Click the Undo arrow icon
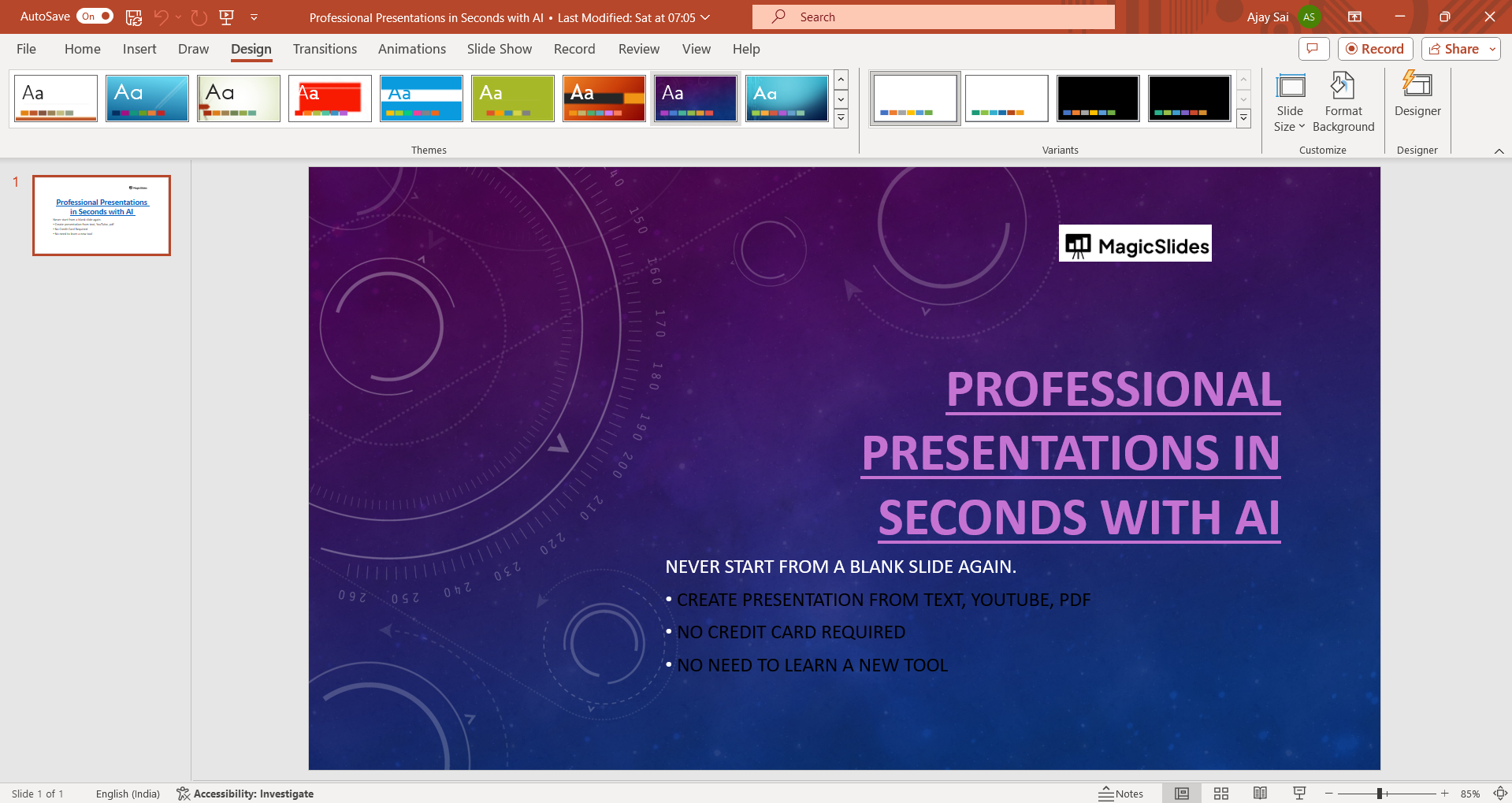 tap(162, 17)
